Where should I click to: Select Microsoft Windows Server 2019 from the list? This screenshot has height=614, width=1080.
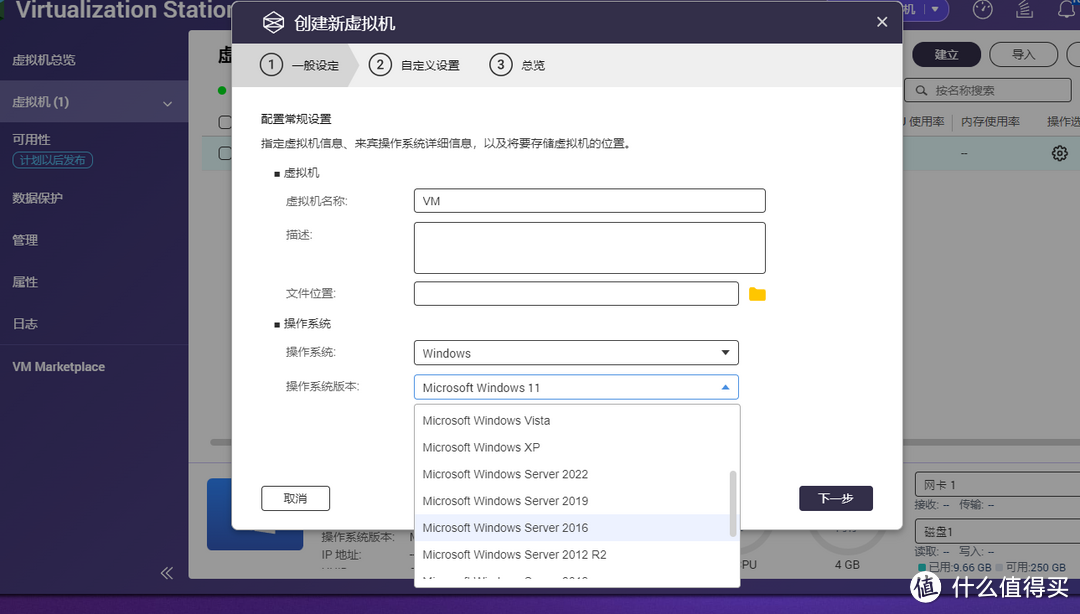[x=505, y=500]
